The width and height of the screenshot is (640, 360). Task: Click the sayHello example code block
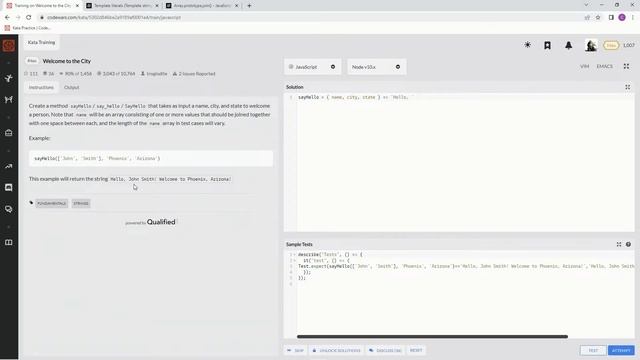coord(151,158)
